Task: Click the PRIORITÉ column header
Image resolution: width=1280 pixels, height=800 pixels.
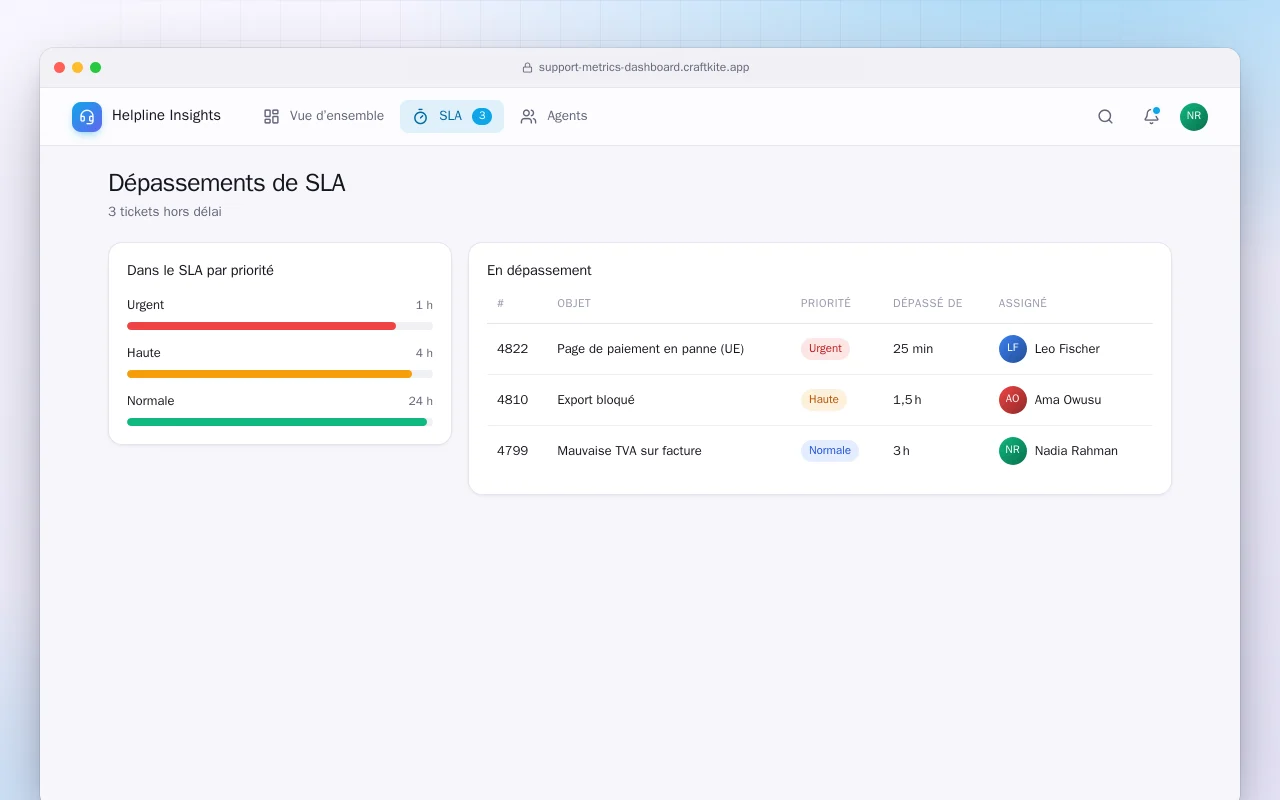Action: coord(826,303)
